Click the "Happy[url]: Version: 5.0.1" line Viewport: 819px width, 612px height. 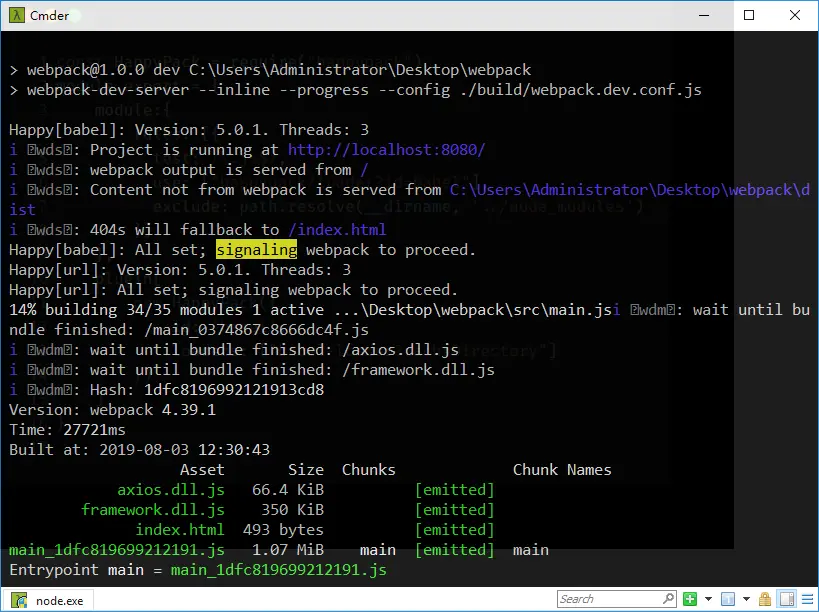(180, 270)
